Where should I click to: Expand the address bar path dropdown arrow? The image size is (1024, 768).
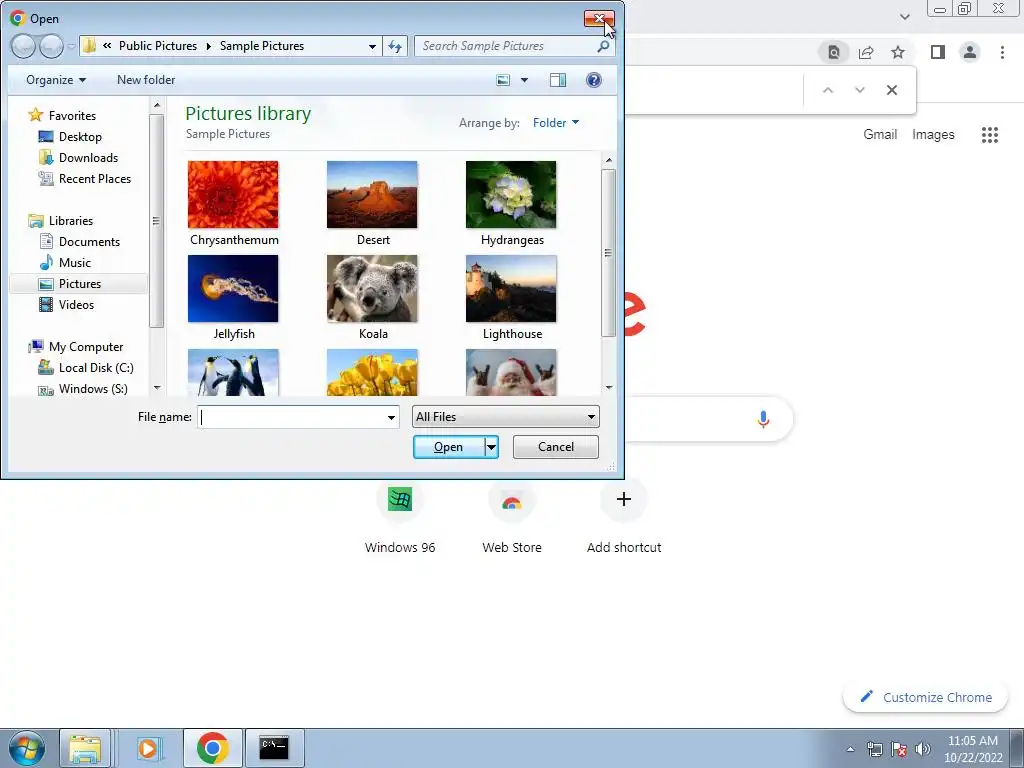[372, 46]
